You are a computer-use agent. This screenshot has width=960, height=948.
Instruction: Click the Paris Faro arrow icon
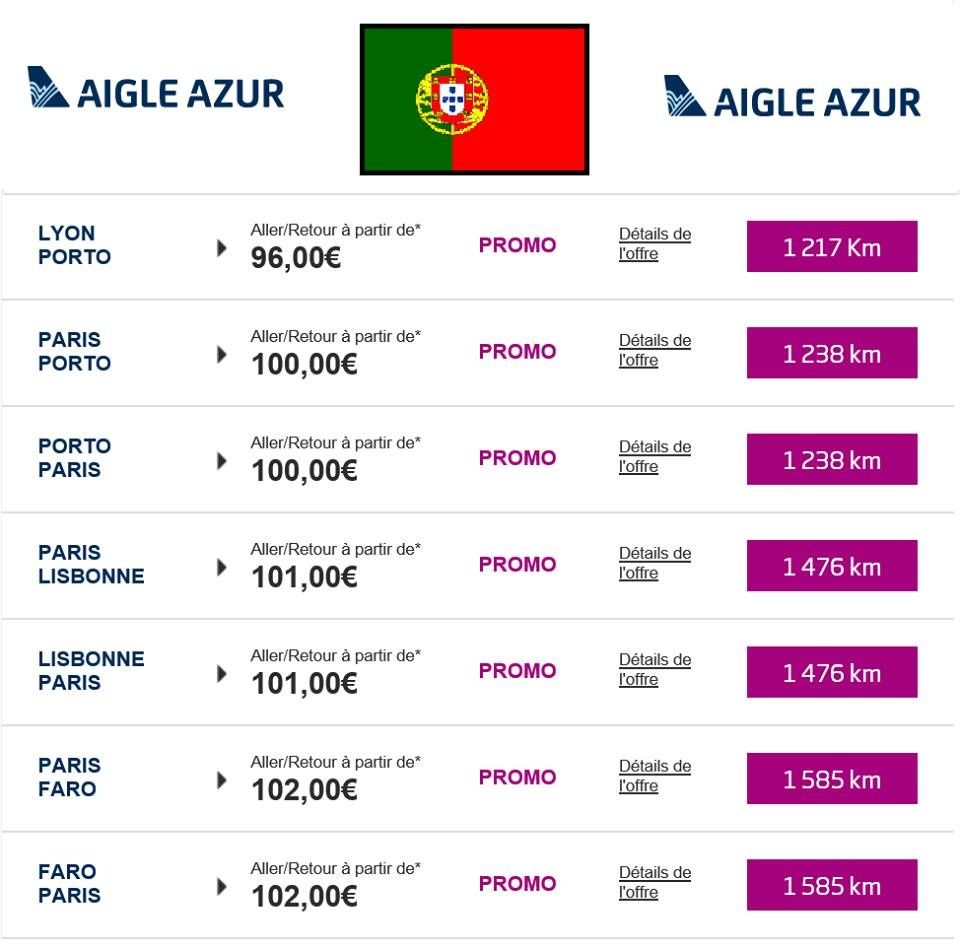coord(222,780)
